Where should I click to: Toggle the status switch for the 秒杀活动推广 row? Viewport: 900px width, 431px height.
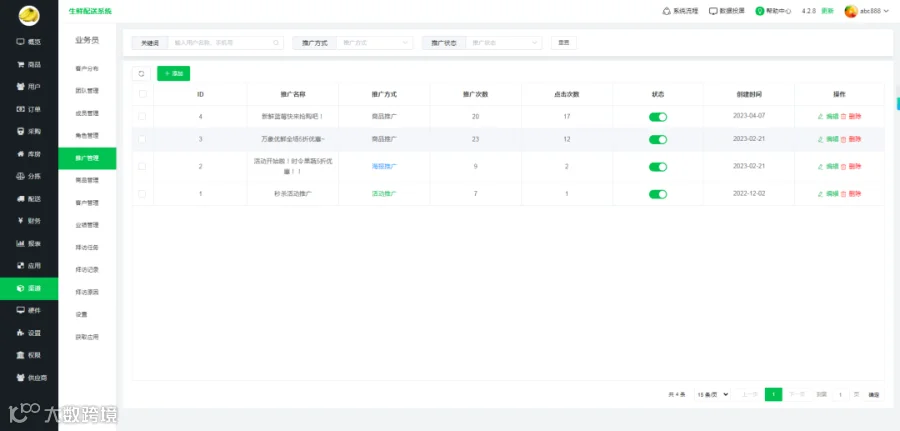click(658, 195)
